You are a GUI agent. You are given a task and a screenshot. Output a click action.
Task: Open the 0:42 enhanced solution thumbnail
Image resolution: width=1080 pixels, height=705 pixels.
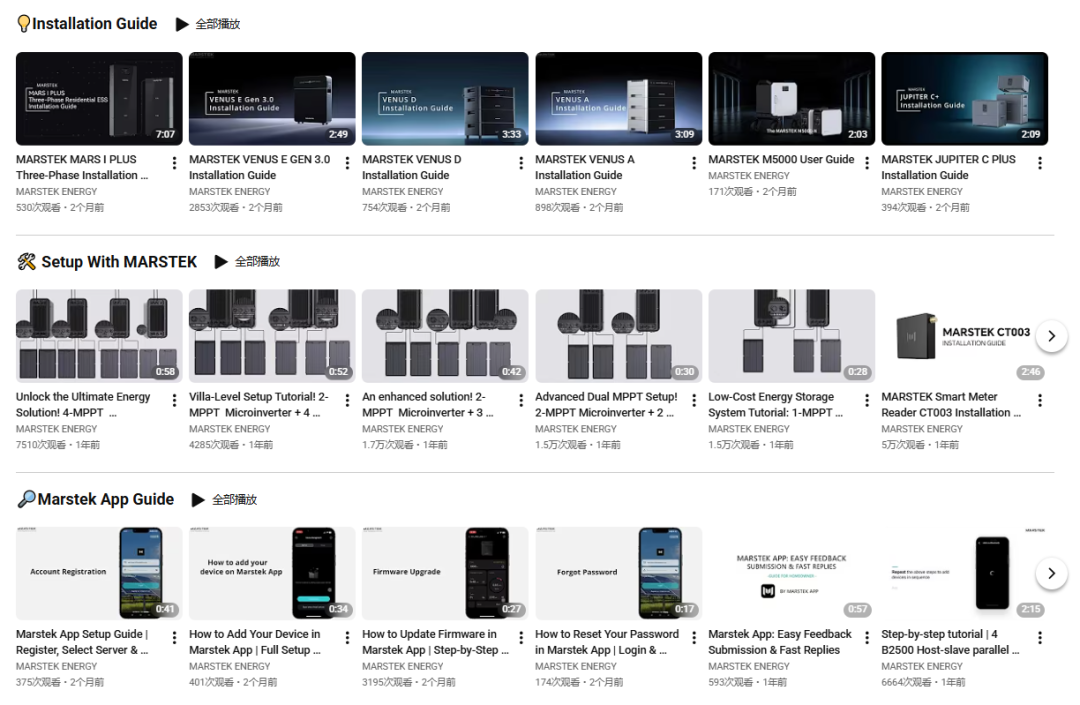tap(445, 336)
